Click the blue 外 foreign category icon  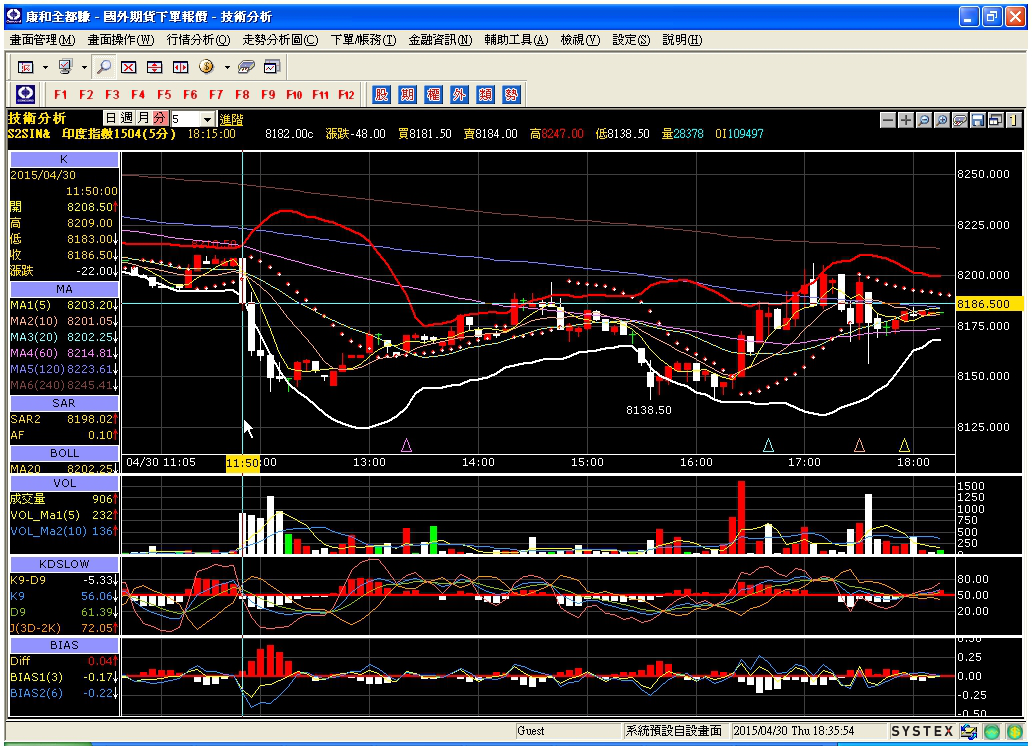(x=459, y=94)
